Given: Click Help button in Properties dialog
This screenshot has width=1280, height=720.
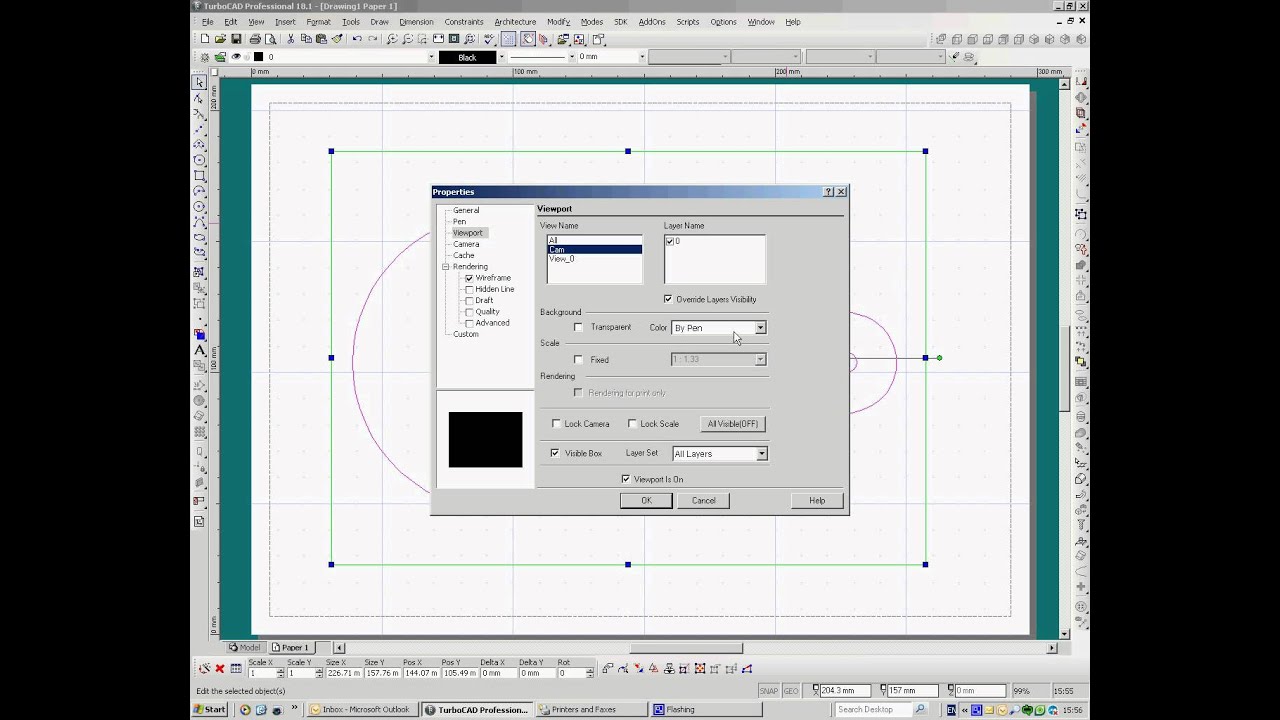Looking at the screenshot, I should click(817, 500).
